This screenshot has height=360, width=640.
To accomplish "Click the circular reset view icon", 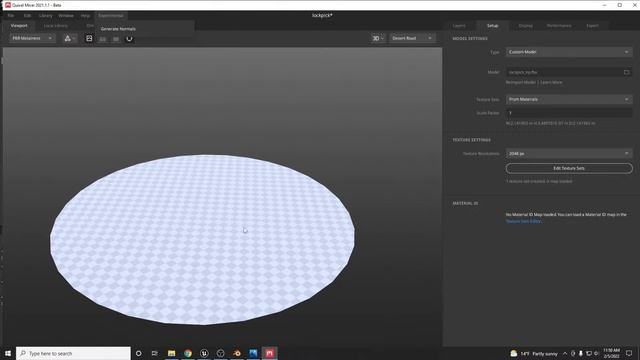I will 129,39.
